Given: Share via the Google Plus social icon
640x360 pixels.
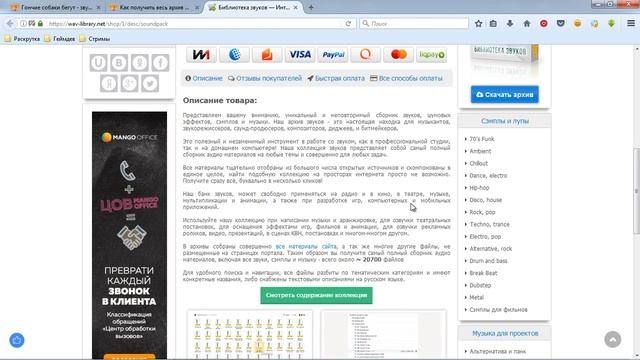Looking at the screenshot, I should (129, 84).
